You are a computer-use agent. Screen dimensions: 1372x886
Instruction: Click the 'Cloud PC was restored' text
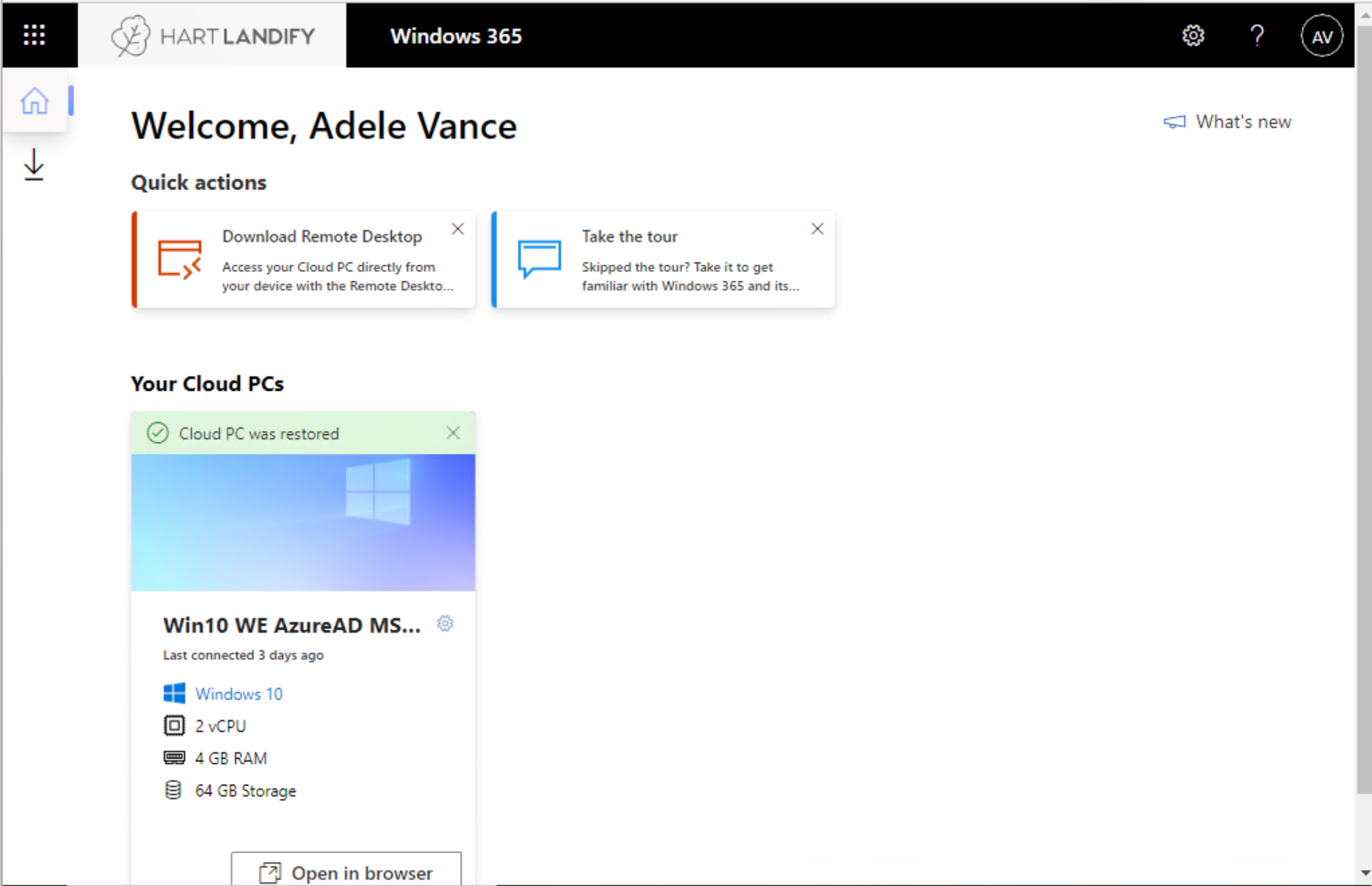pyautogui.click(x=260, y=434)
